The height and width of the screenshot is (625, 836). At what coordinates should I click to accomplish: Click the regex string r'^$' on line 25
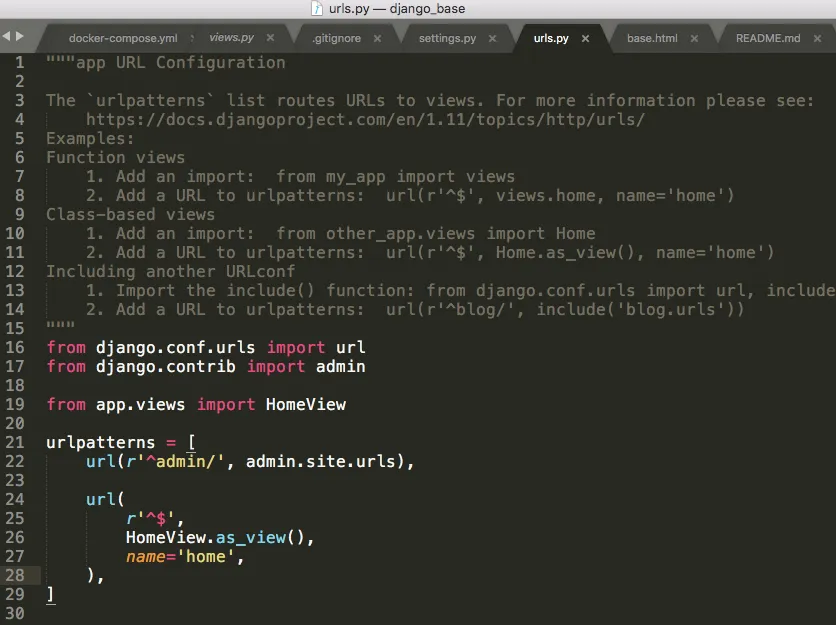coord(151,518)
